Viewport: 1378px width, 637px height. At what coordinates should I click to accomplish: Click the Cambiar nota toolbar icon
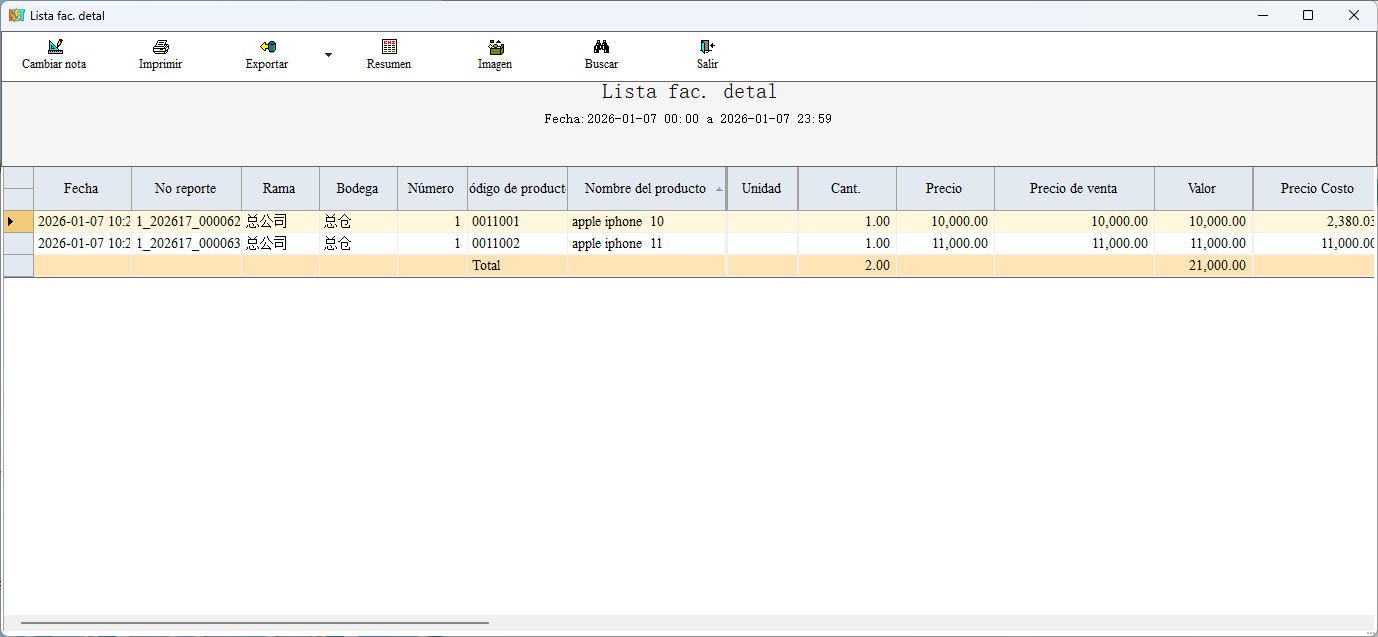coord(54,47)
